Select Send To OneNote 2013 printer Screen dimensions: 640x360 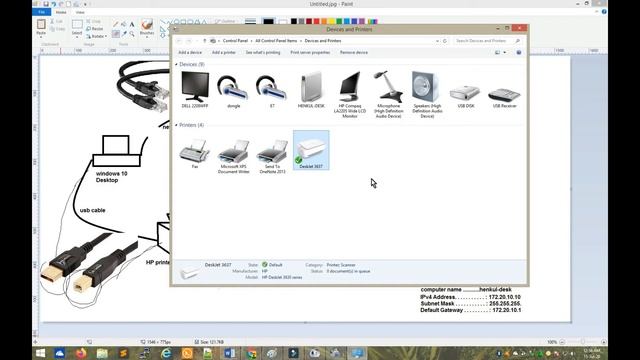tap(272, 156)
